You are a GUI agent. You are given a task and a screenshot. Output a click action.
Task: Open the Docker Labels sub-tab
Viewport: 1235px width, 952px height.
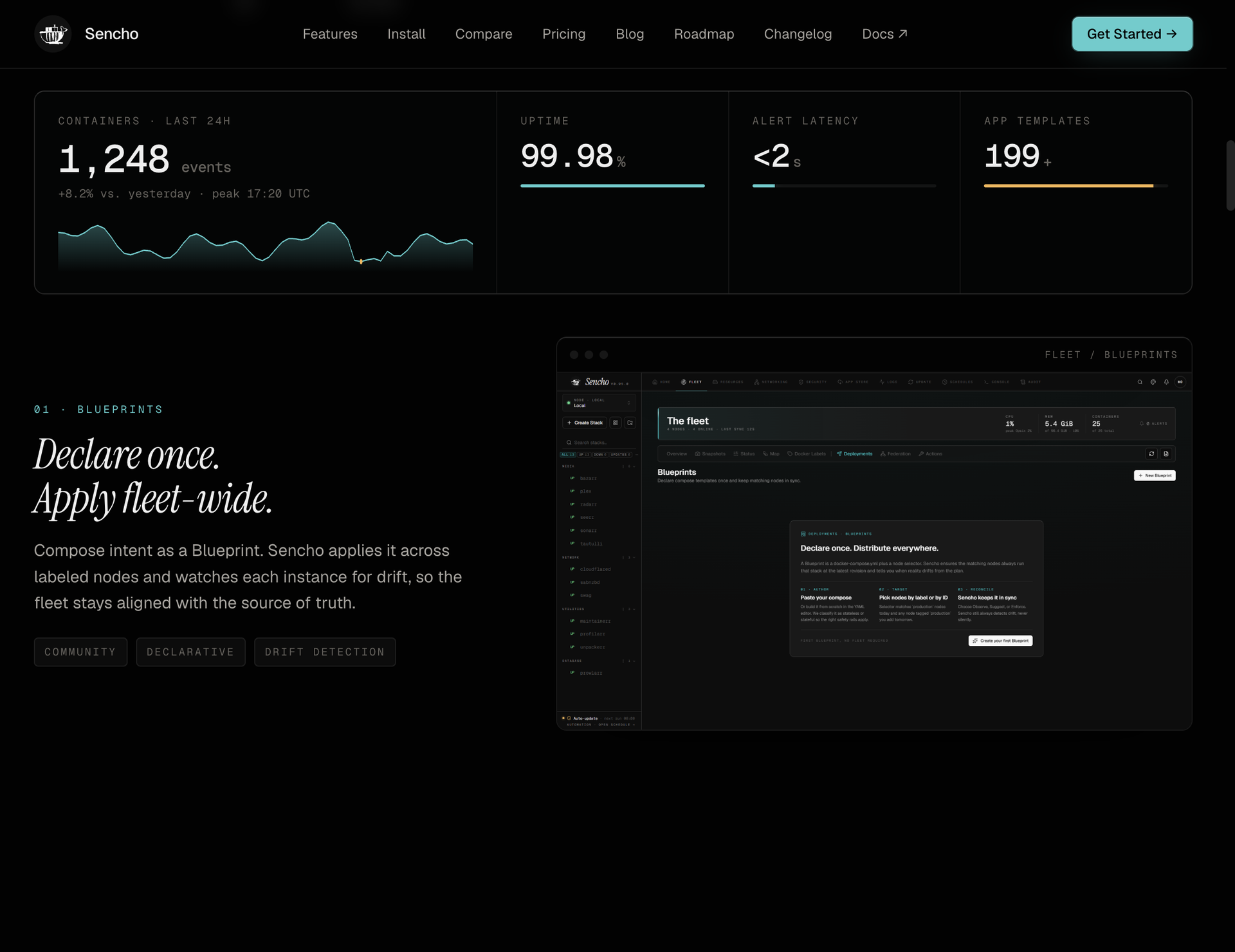coord(807,454)
